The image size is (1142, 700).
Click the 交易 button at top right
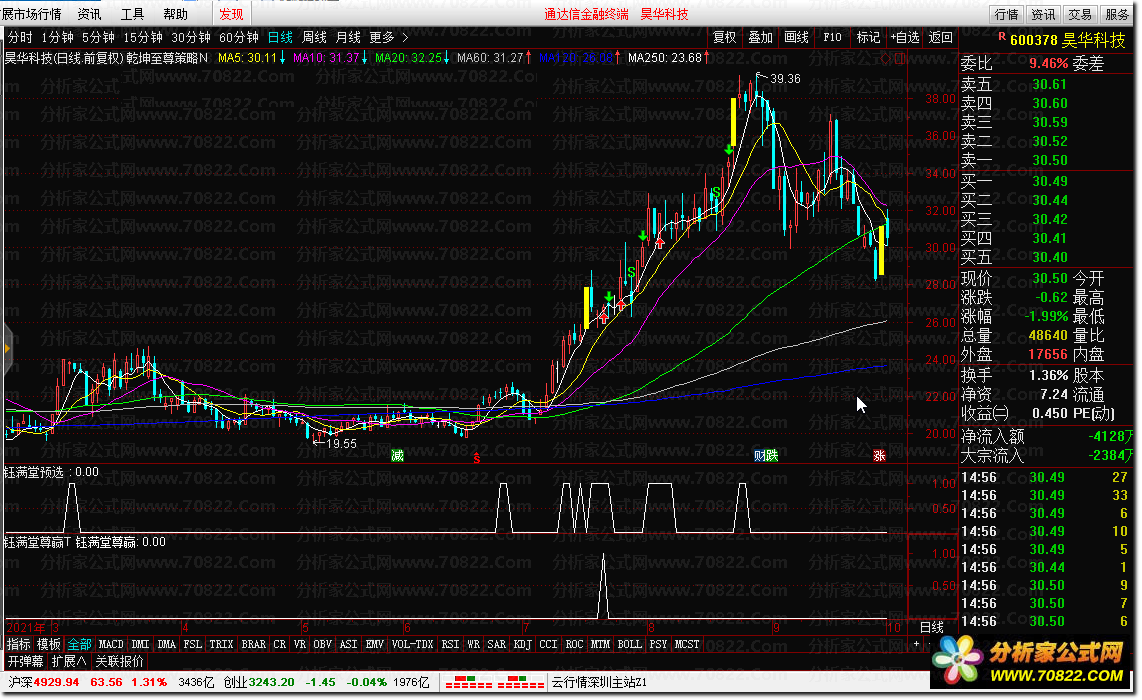[1079, 14]
